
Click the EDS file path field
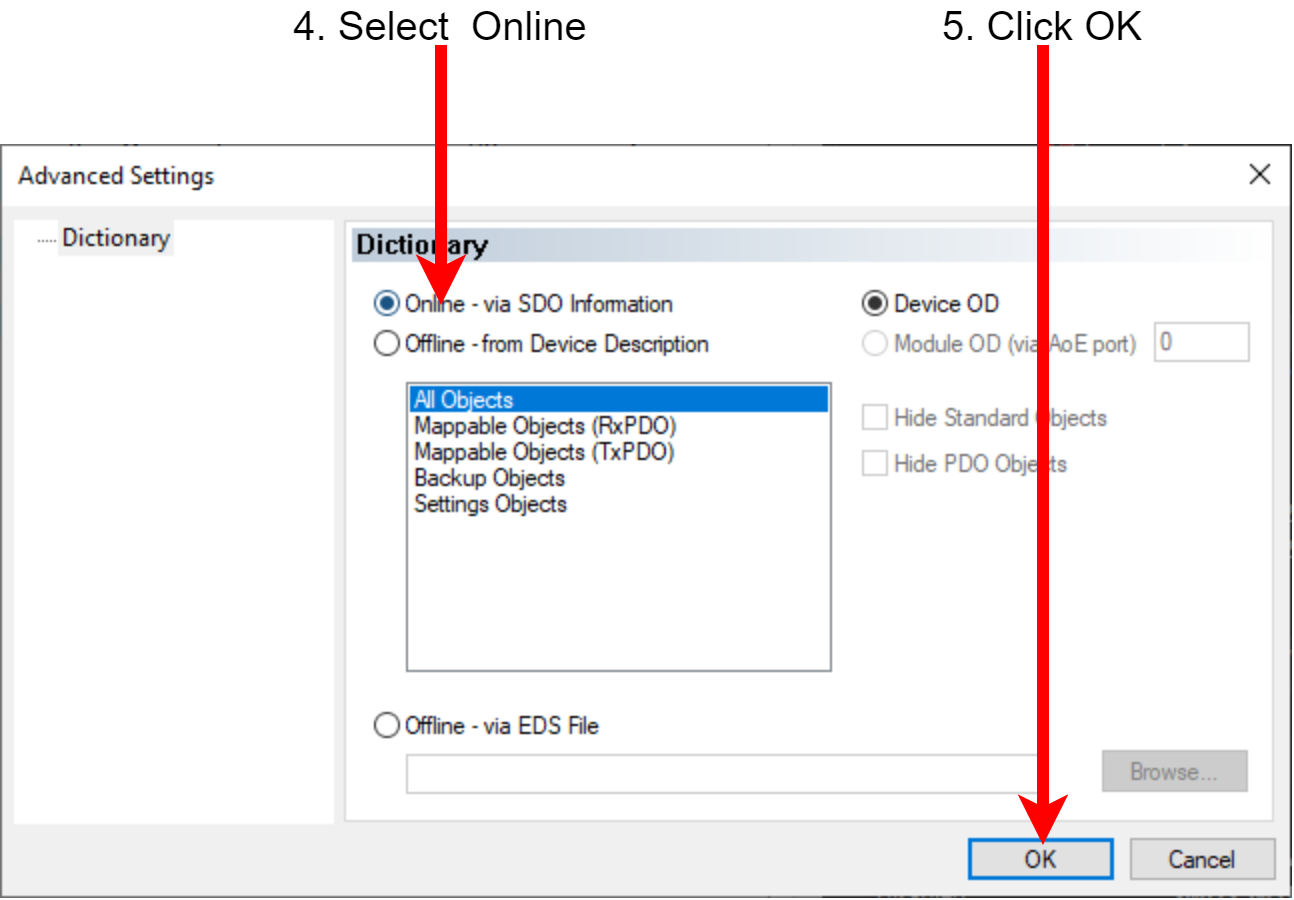pos(720,773)
